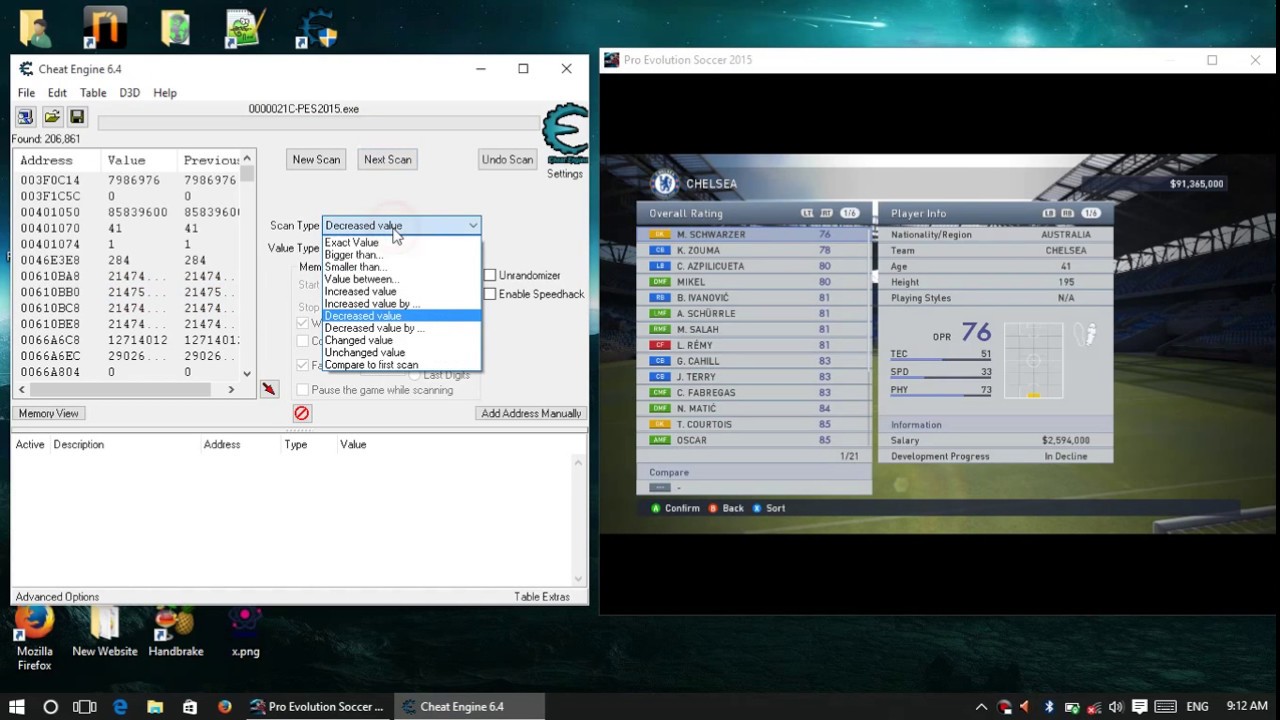Choose Compare to first scan
The image size is (1280, 720).
click(x=401, y=365)
